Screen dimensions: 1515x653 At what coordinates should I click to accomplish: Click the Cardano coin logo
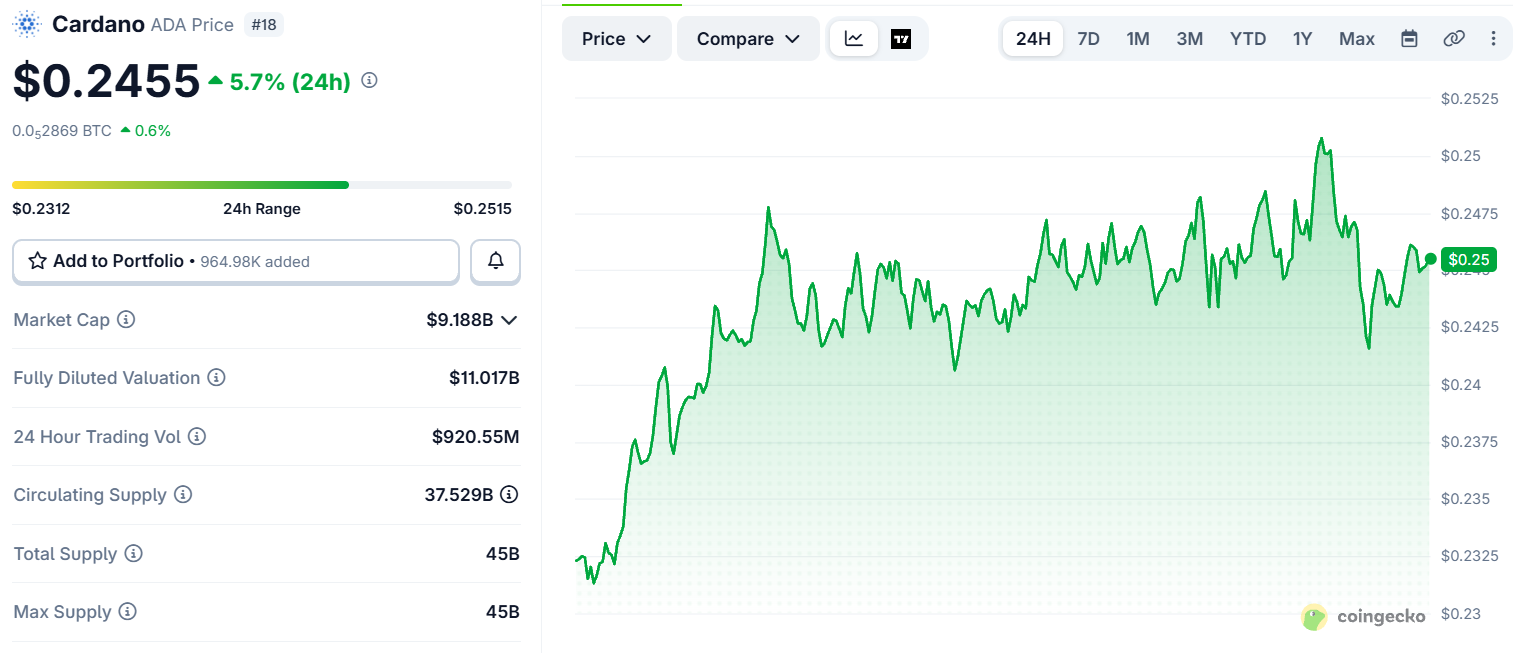tap(27, 24)
